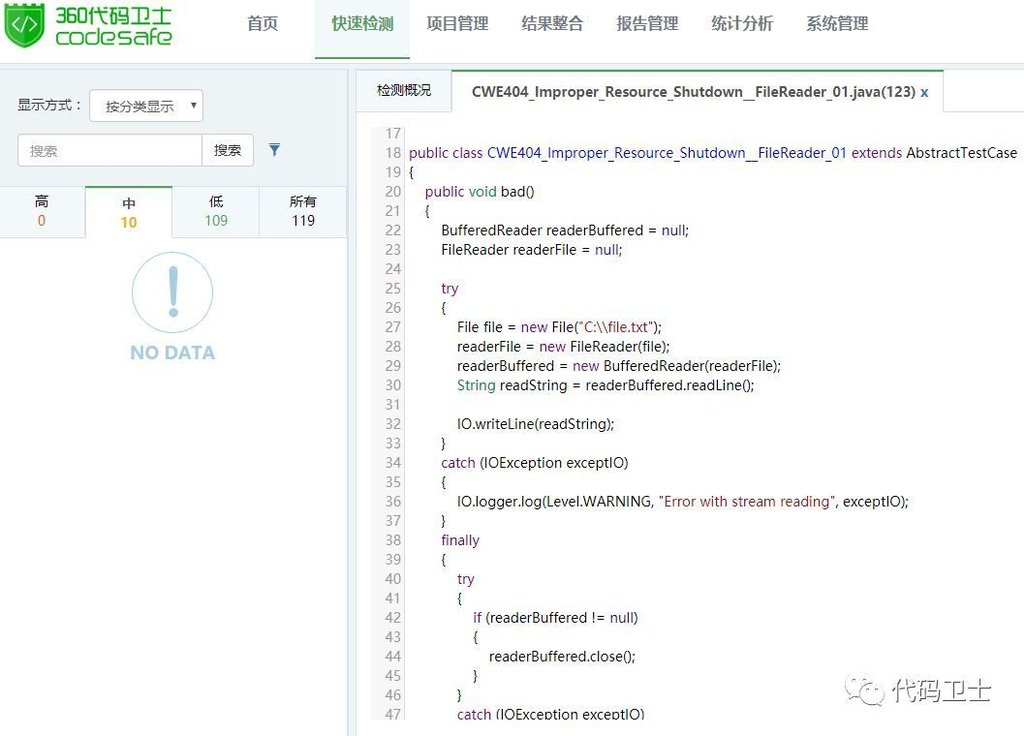Switch to the 检测概况 tab
This screenshot has height=736, width=1024.
404,90
